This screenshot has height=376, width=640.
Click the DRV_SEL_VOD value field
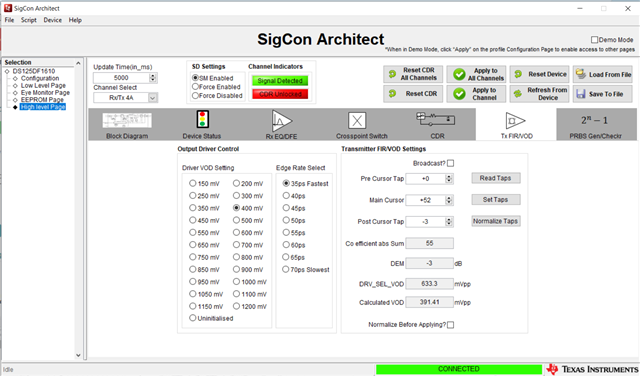pos(429,283)
